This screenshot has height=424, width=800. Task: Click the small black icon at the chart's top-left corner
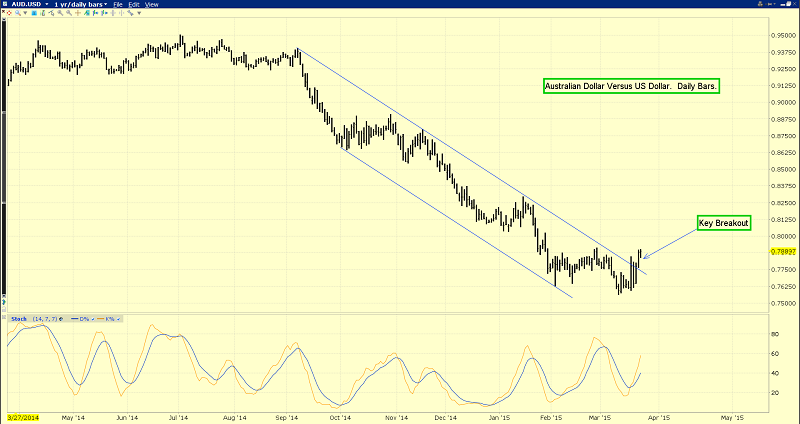(x=4, y=19)
